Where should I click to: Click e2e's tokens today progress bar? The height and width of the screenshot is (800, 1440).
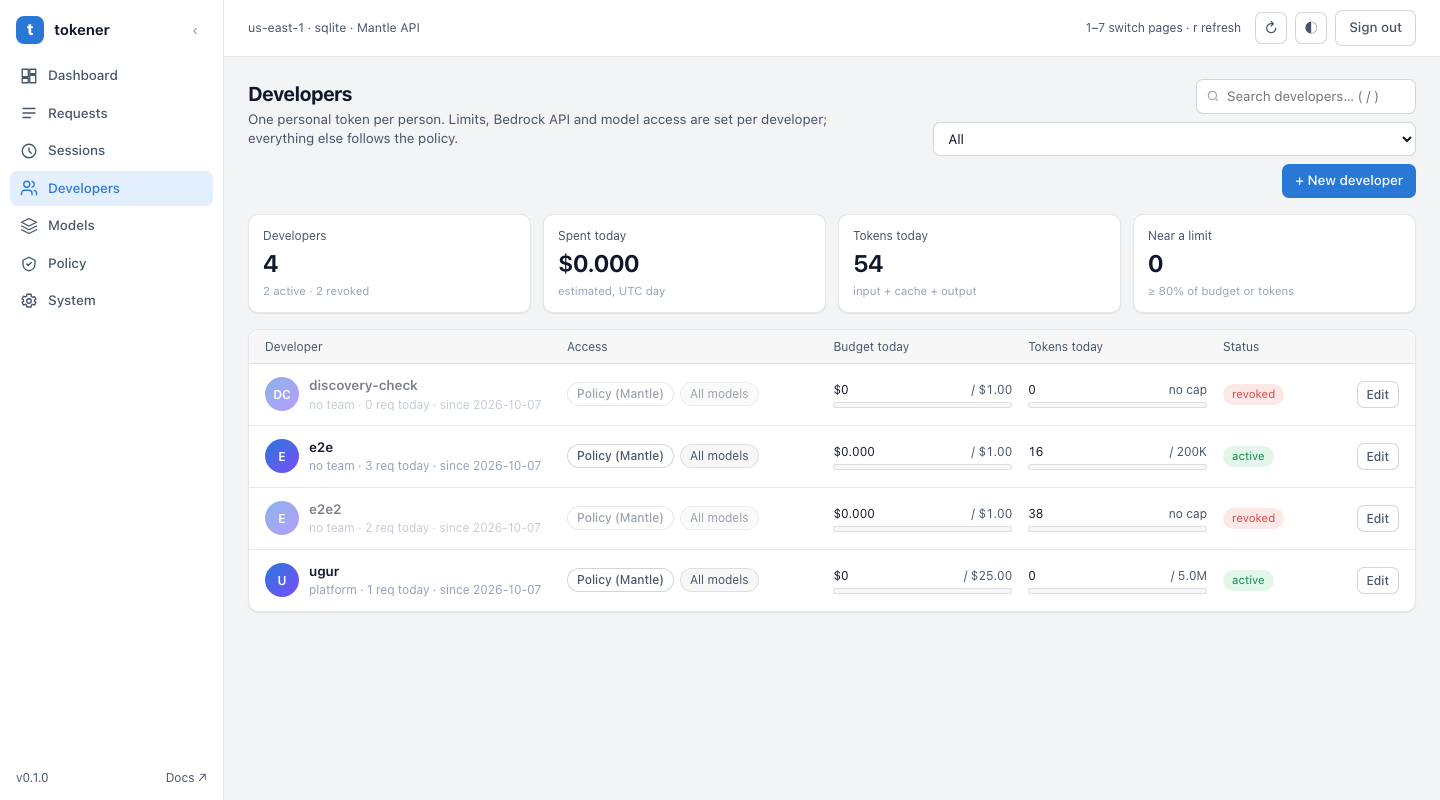point(1117,467)
